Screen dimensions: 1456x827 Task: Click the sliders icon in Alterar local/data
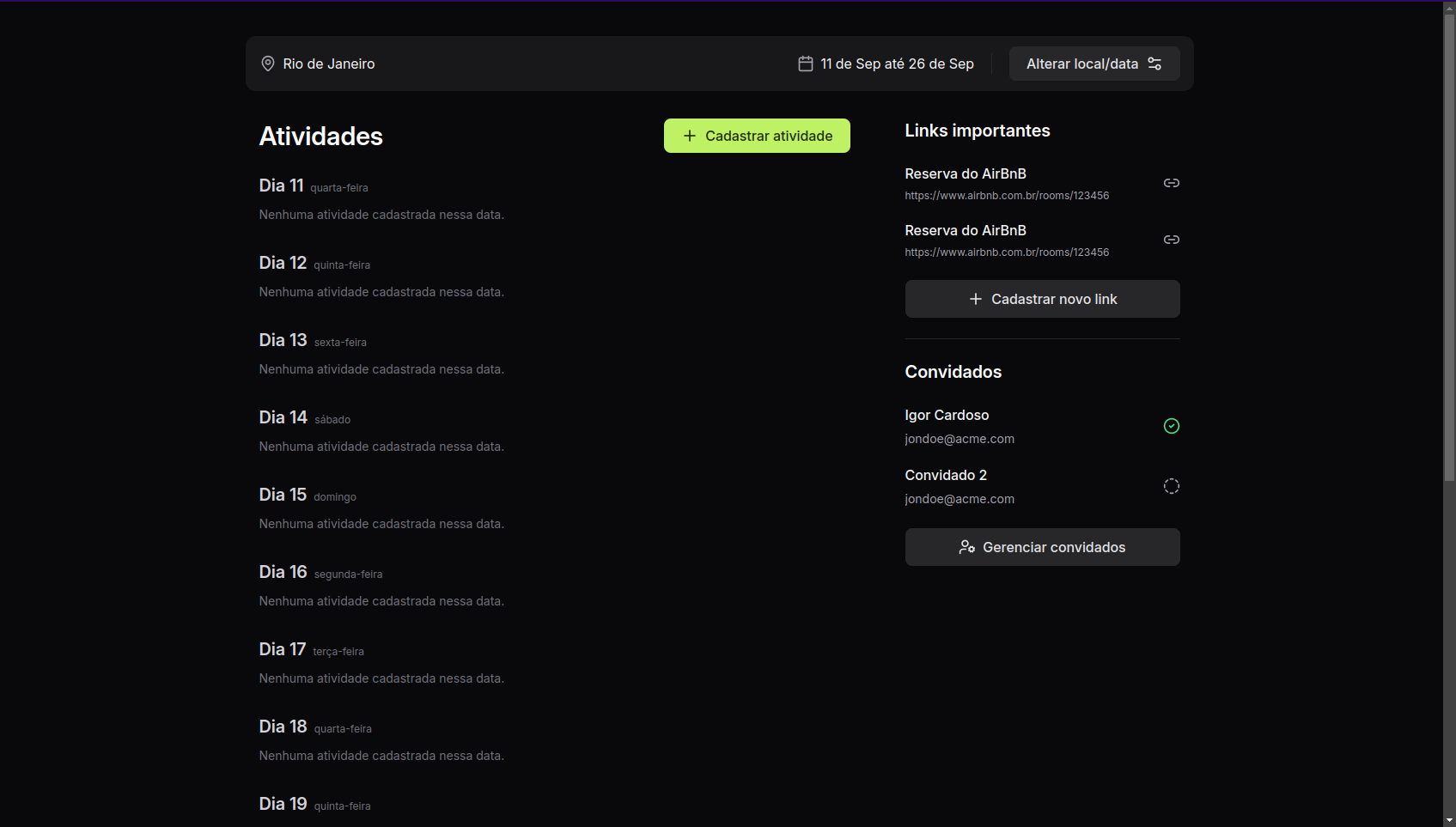(x=1154, y=64)
